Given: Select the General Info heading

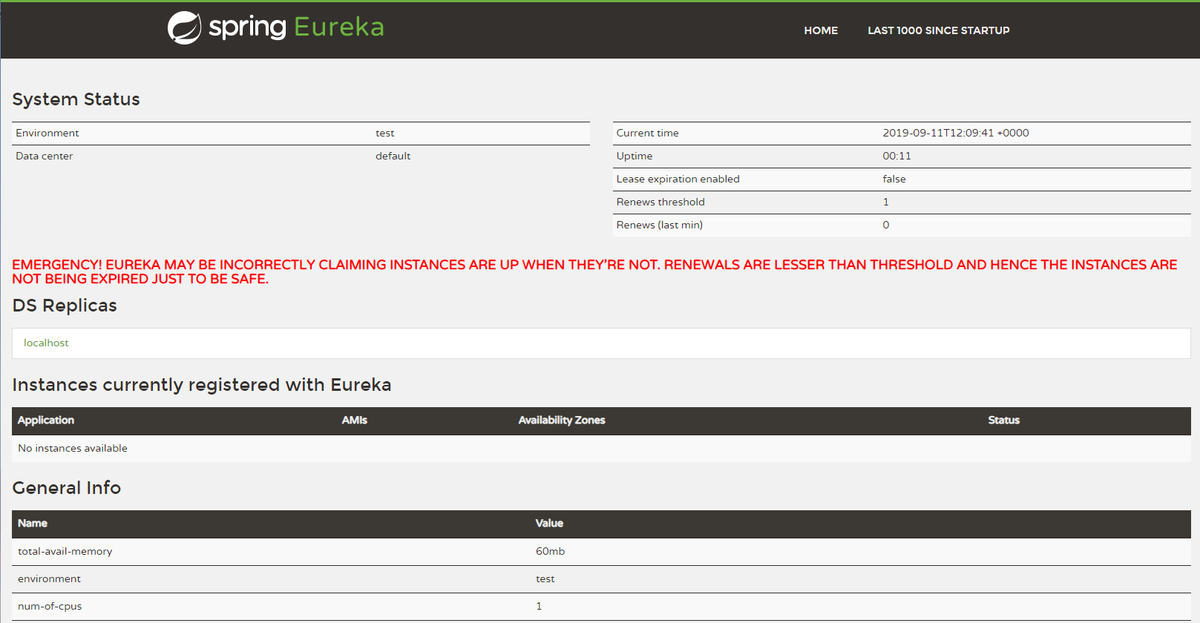Looking at the screenshot, I should pyautogui.click(x=66, y=488).
